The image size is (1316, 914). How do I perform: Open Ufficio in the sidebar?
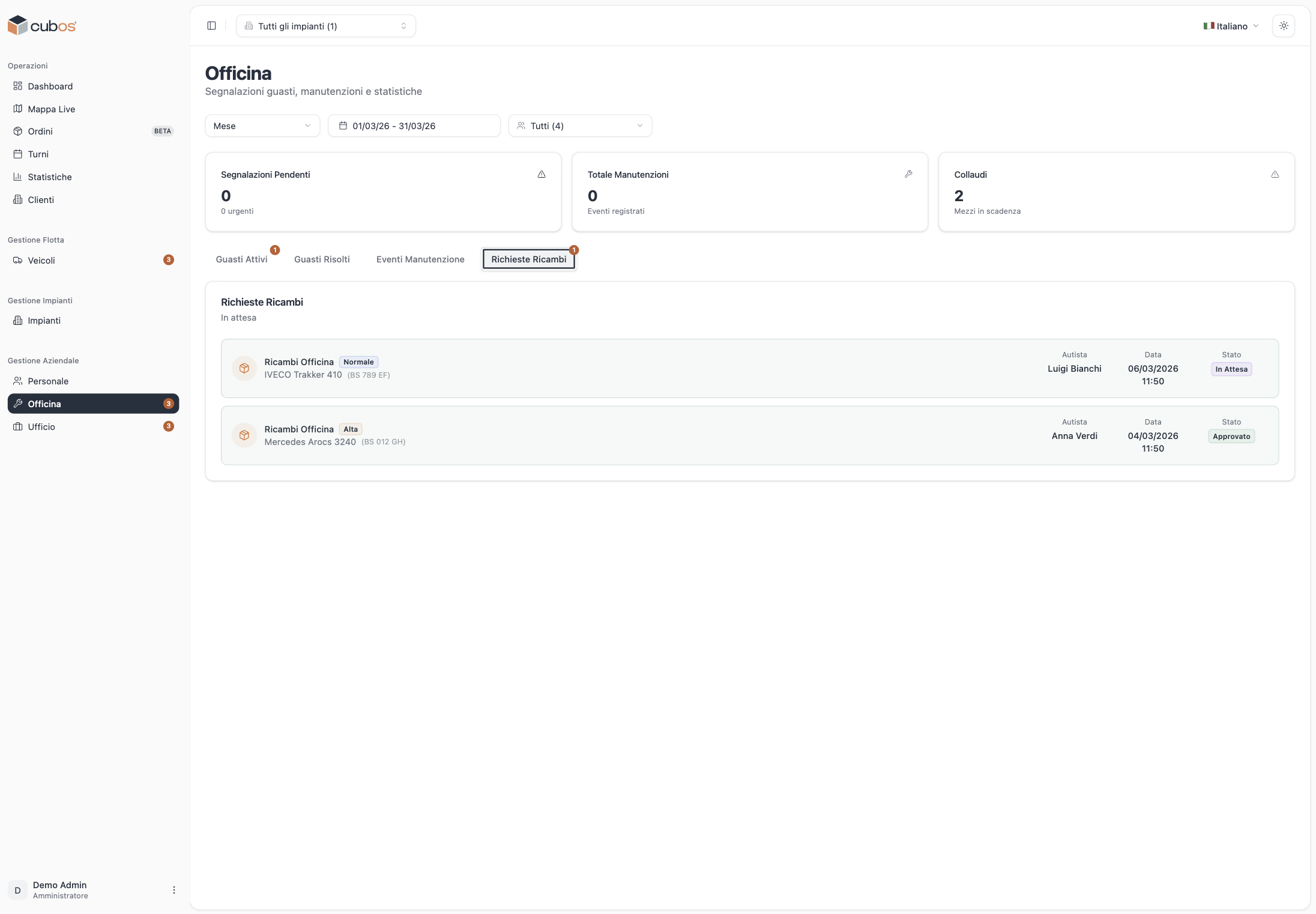point(41,427)
